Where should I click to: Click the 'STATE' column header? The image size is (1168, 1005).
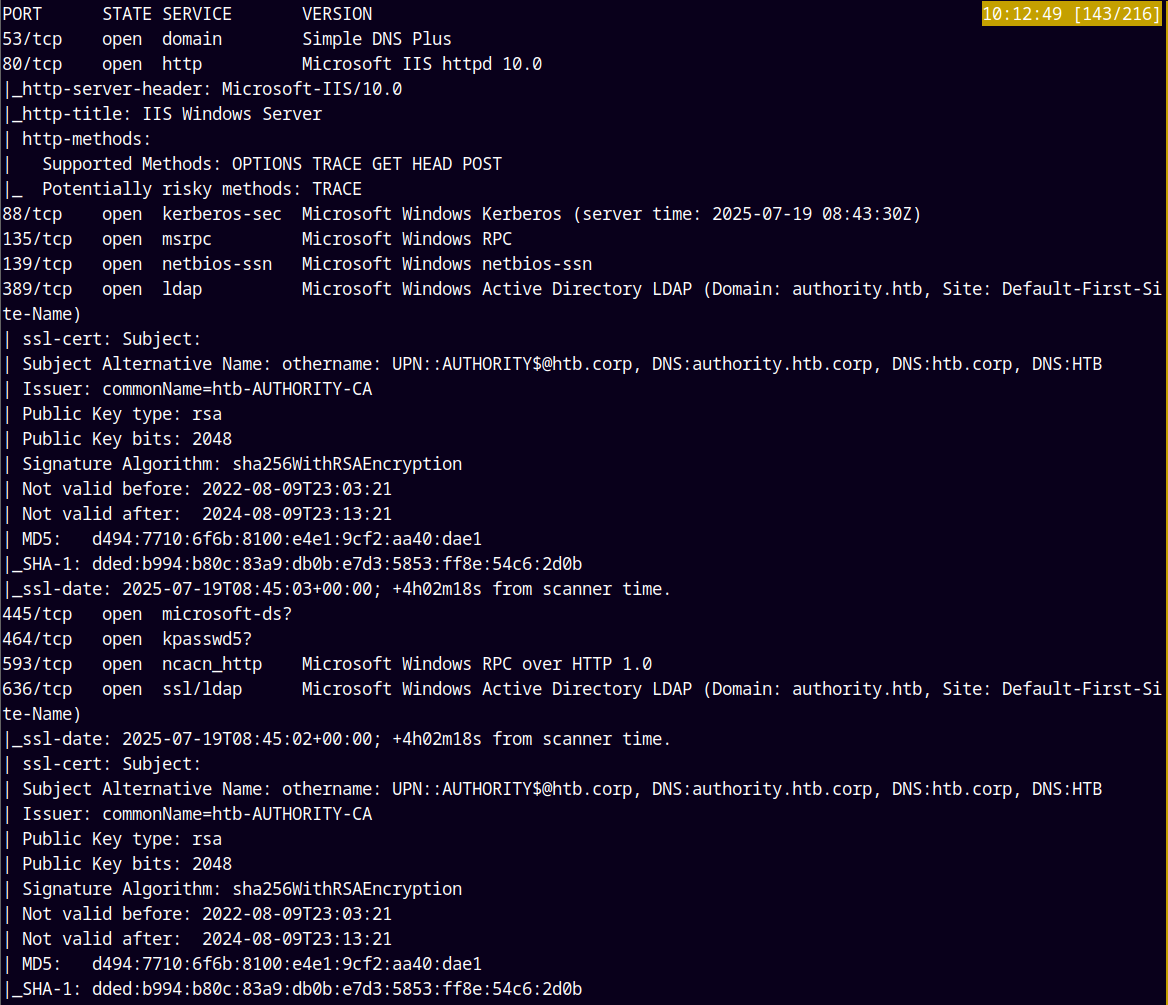coord(127,14)
